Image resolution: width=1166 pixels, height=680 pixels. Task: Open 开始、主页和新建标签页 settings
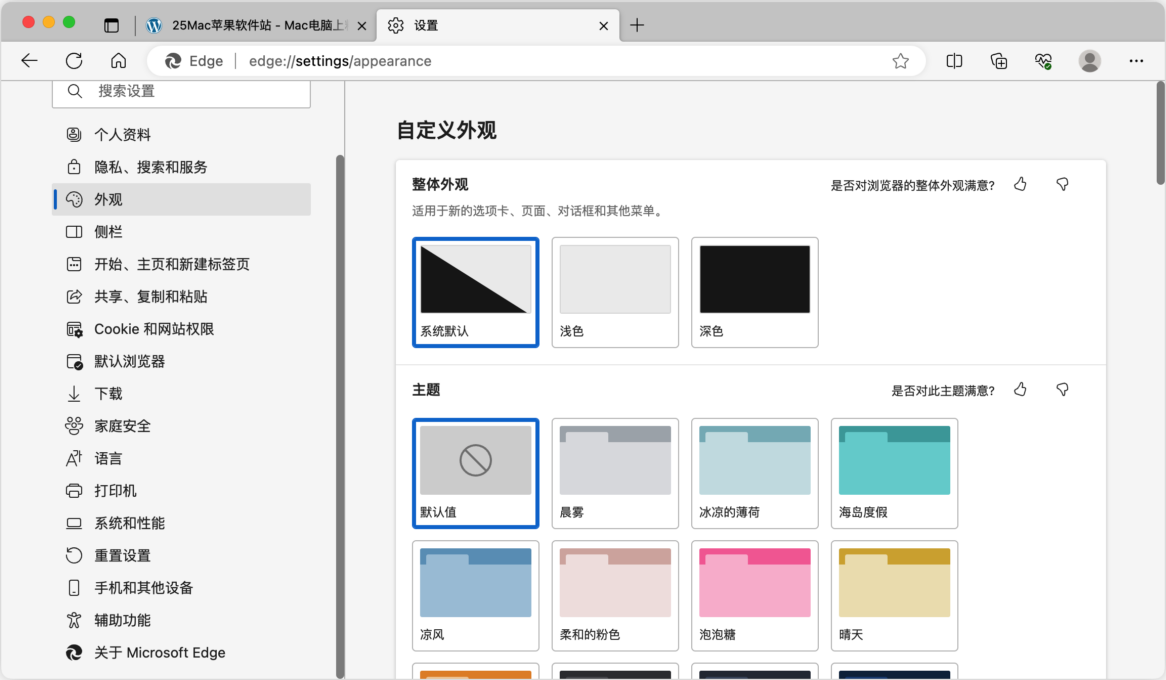coord(181,264)
